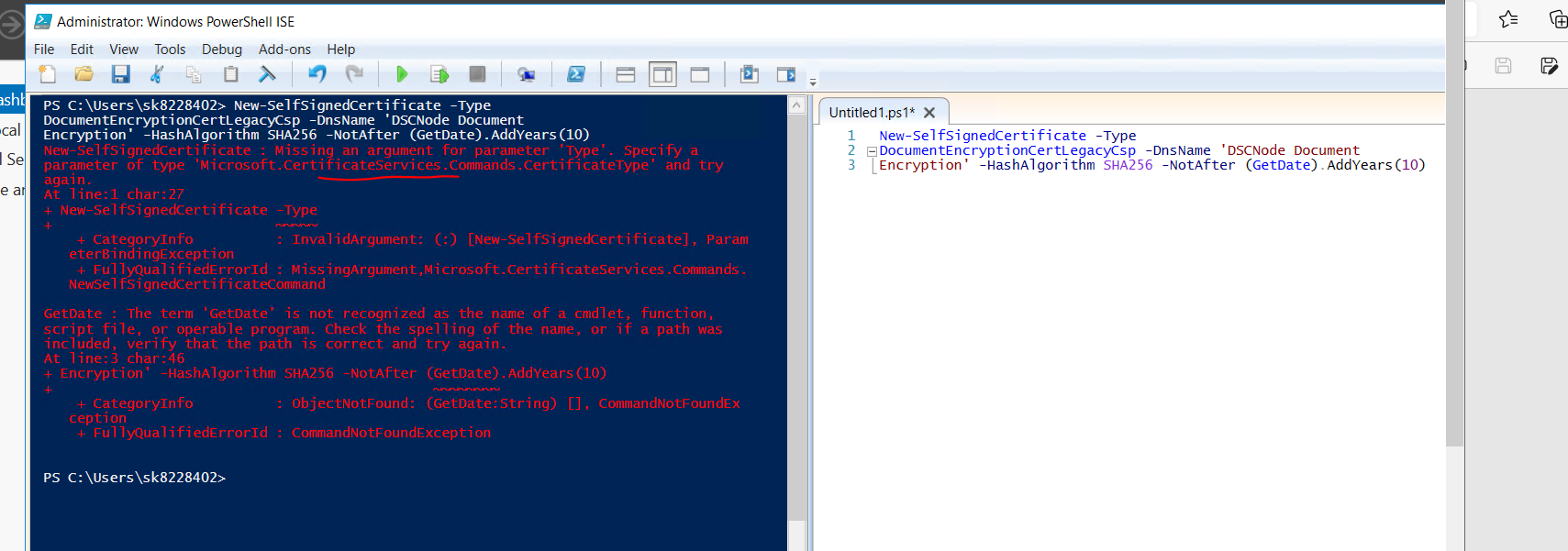Click New-SelfSignedCertificate in script editor
The image size is (1568, 551).
click(983, 136)
